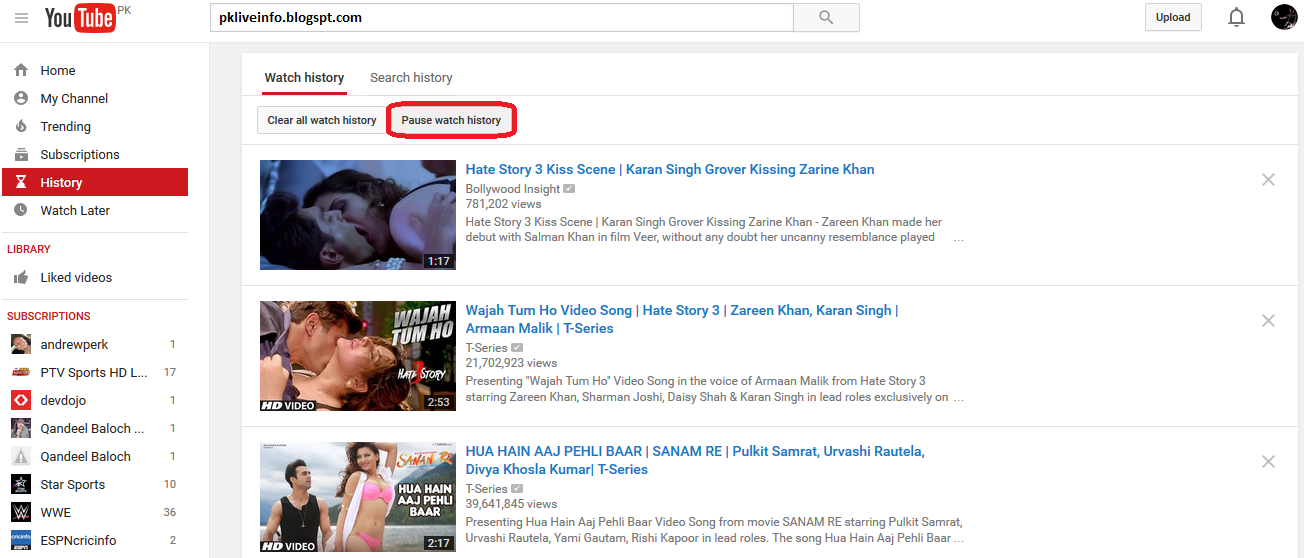Click the PTV Sports HD channel avatar

pyautogui.click(x=21, y=372)
